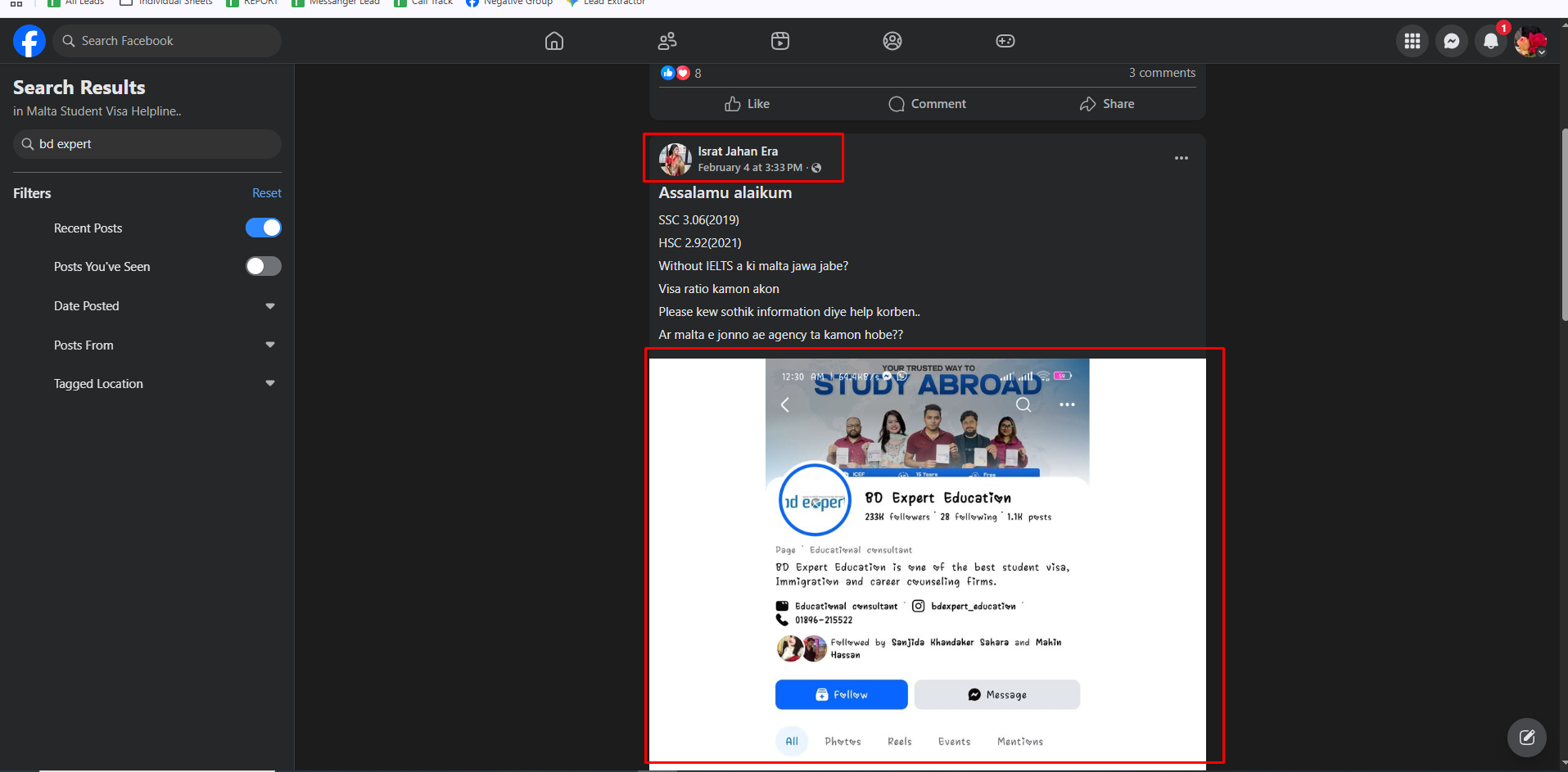This screenshot has width=1568, height=772.
Task: Click the reaction count 8
Action: (x=698, y=74)
